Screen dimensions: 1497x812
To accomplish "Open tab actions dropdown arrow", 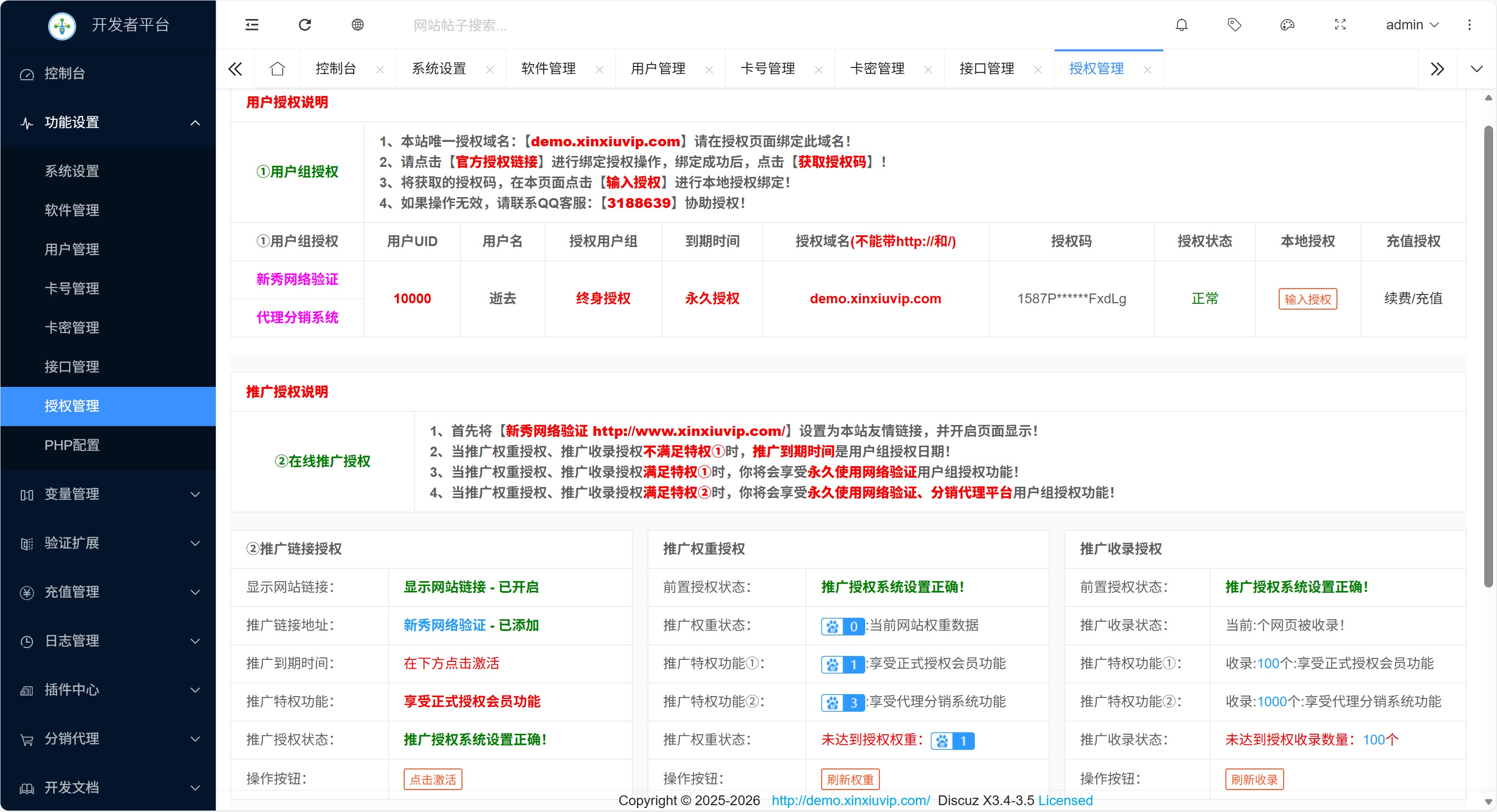I will tap(1476, 69).
